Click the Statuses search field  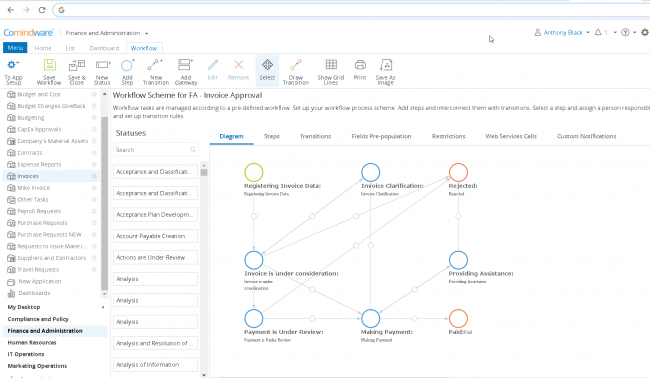tap(155, 150)
